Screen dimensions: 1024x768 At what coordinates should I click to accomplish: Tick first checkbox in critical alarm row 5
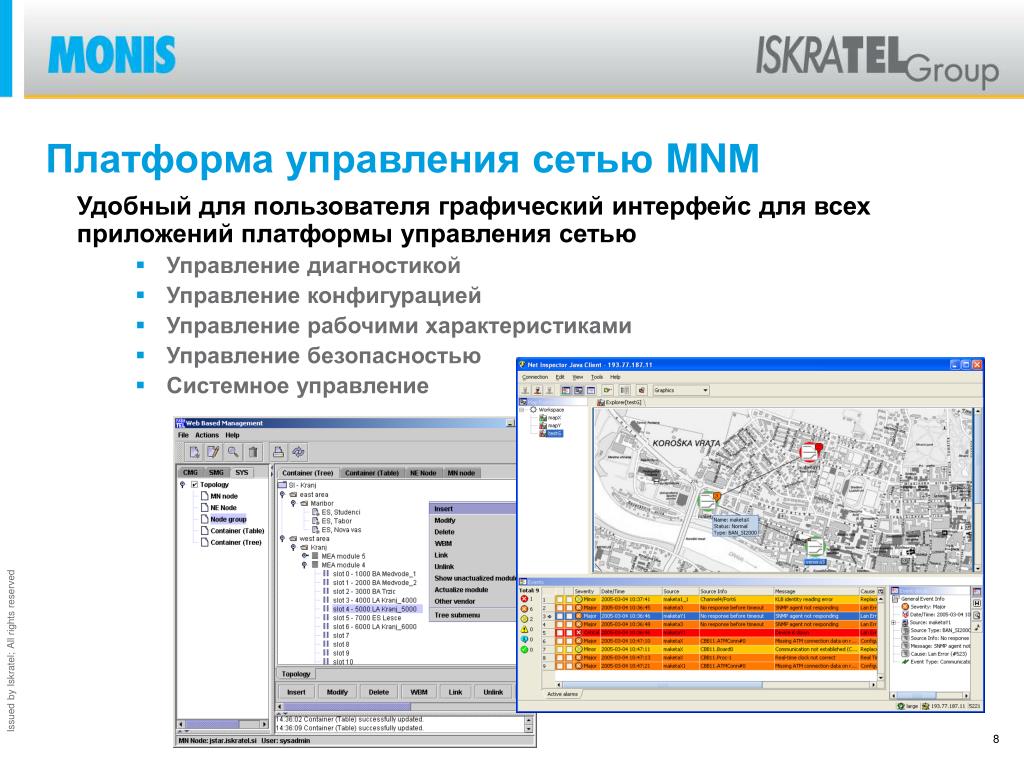[x=560, y=633]
